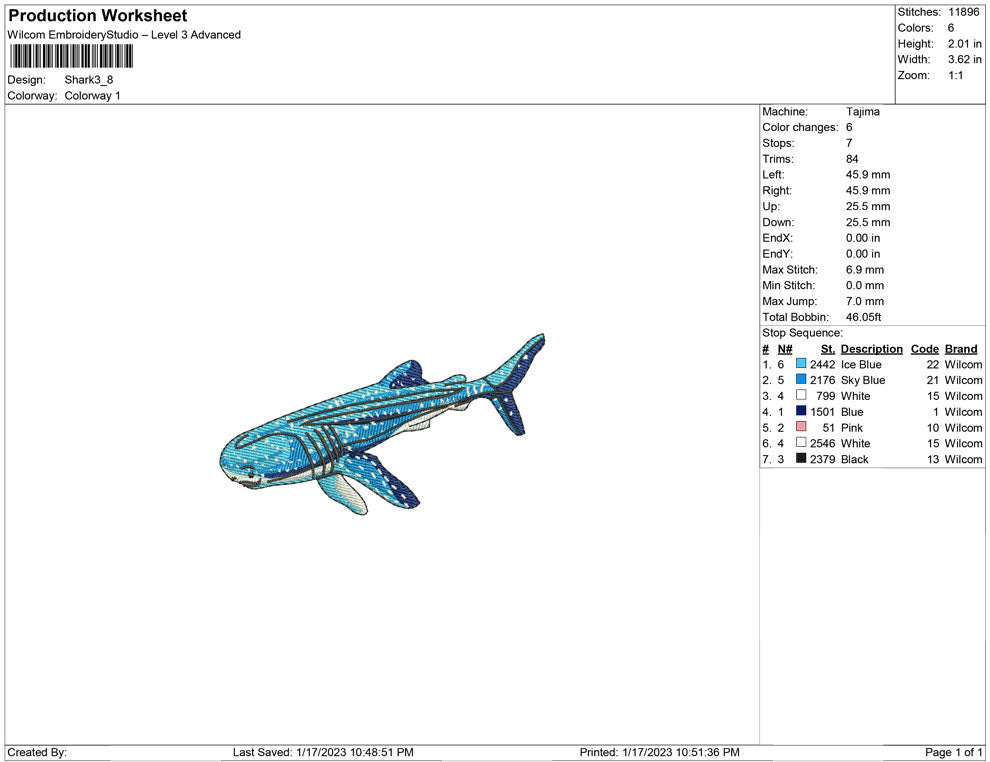Click the Left value 45.9 mm
The height and width of the screenshot is (762, 990).
868,174
